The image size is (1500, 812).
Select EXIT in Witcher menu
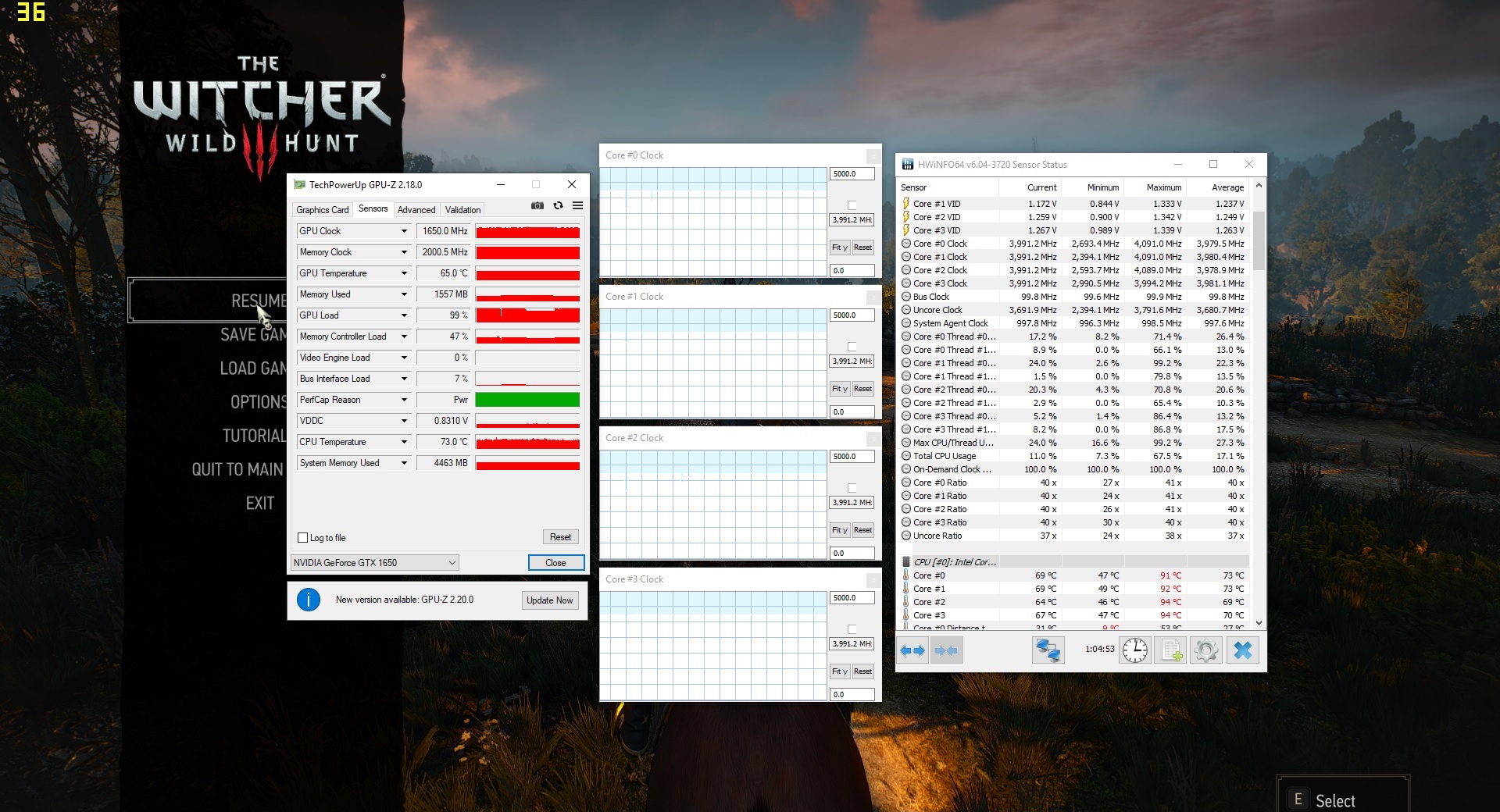click(260, 504)
